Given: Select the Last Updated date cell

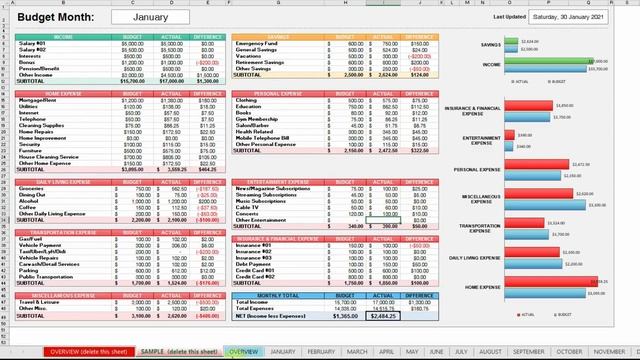Looking at the screenshot, I should (568, 17).
